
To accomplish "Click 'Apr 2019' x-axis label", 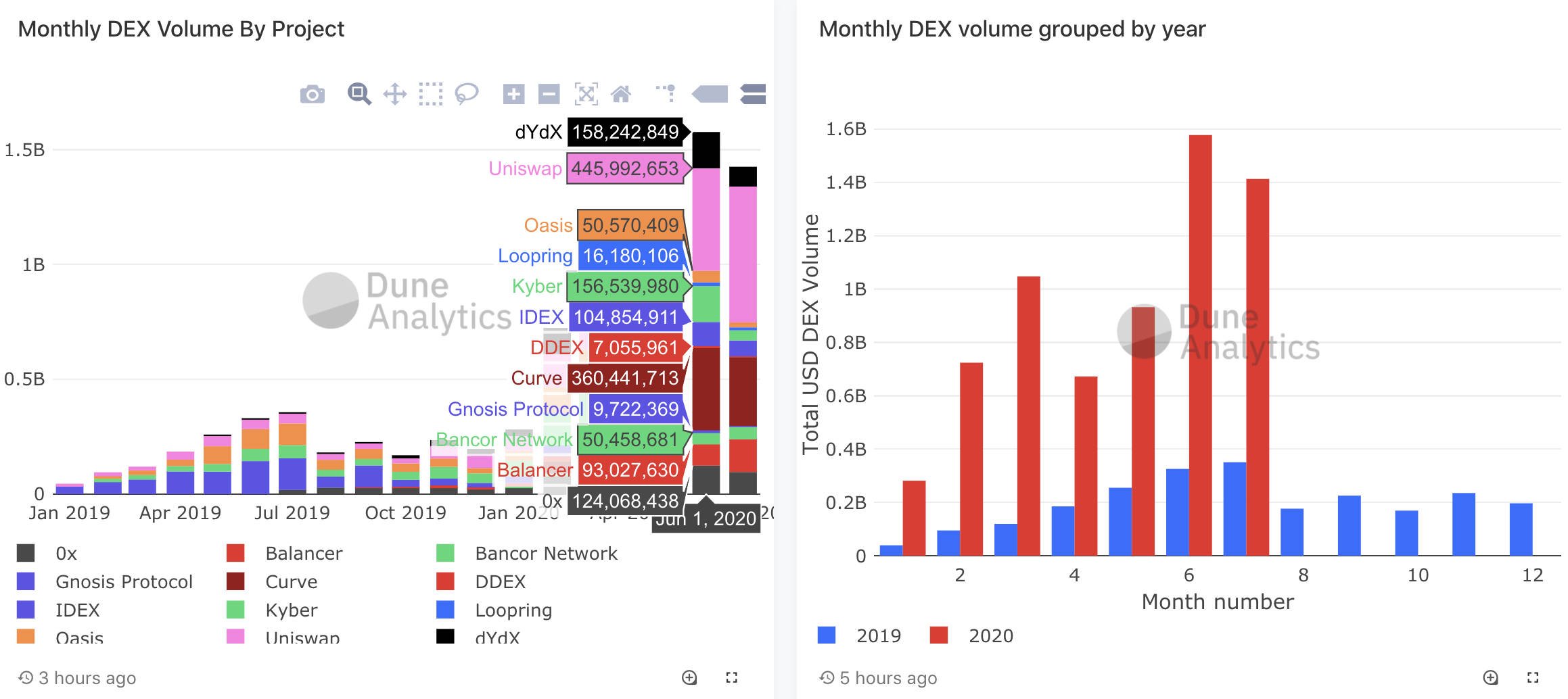I will coord(180,513).
